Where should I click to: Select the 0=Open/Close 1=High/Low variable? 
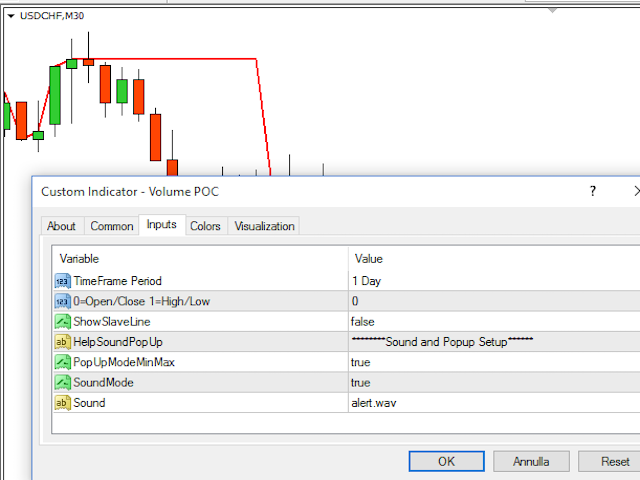click(x=141, y=301)
